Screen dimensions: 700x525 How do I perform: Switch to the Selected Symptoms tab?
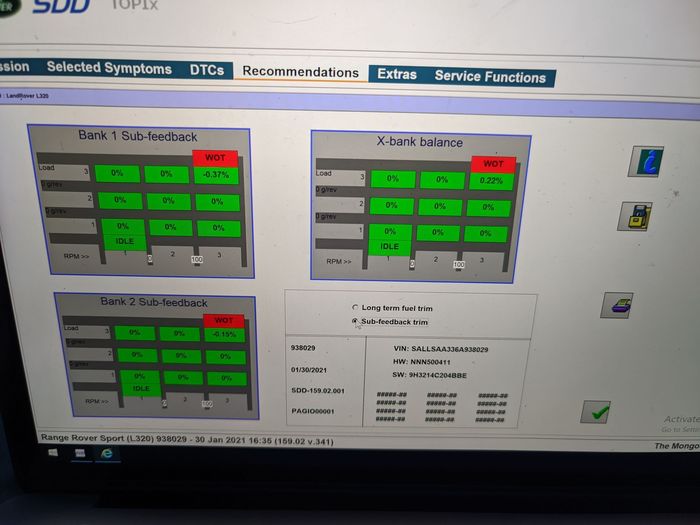(109, 68)
